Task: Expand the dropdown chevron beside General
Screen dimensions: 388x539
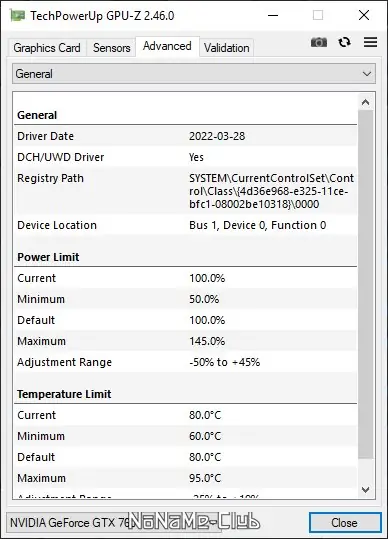Action: (367, 74)
